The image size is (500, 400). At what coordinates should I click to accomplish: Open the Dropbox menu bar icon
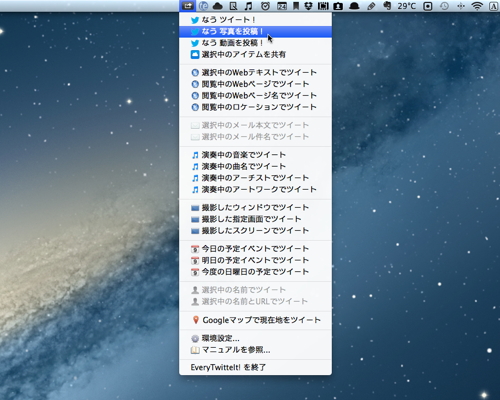click(x=308, y=6)
